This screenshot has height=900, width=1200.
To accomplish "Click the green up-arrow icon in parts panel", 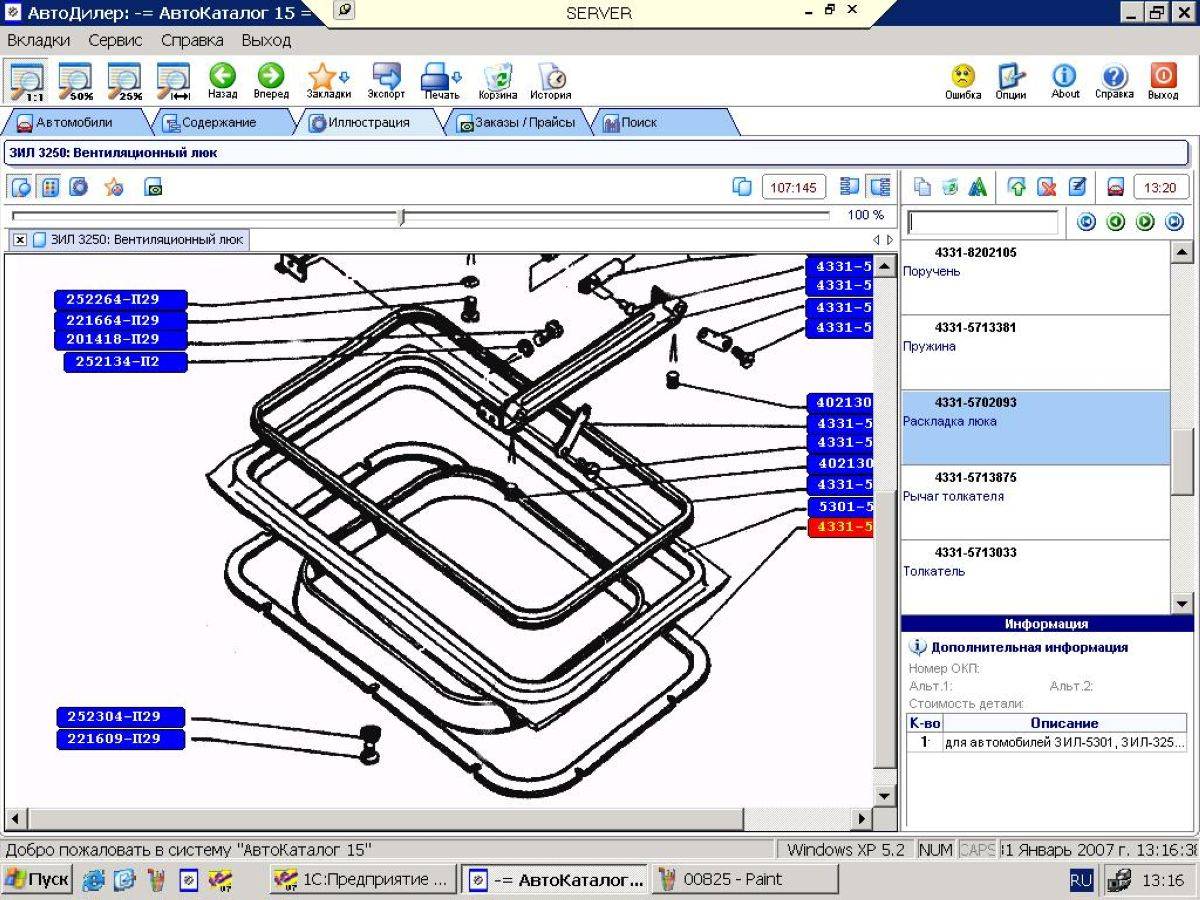I will (1017, 187).
